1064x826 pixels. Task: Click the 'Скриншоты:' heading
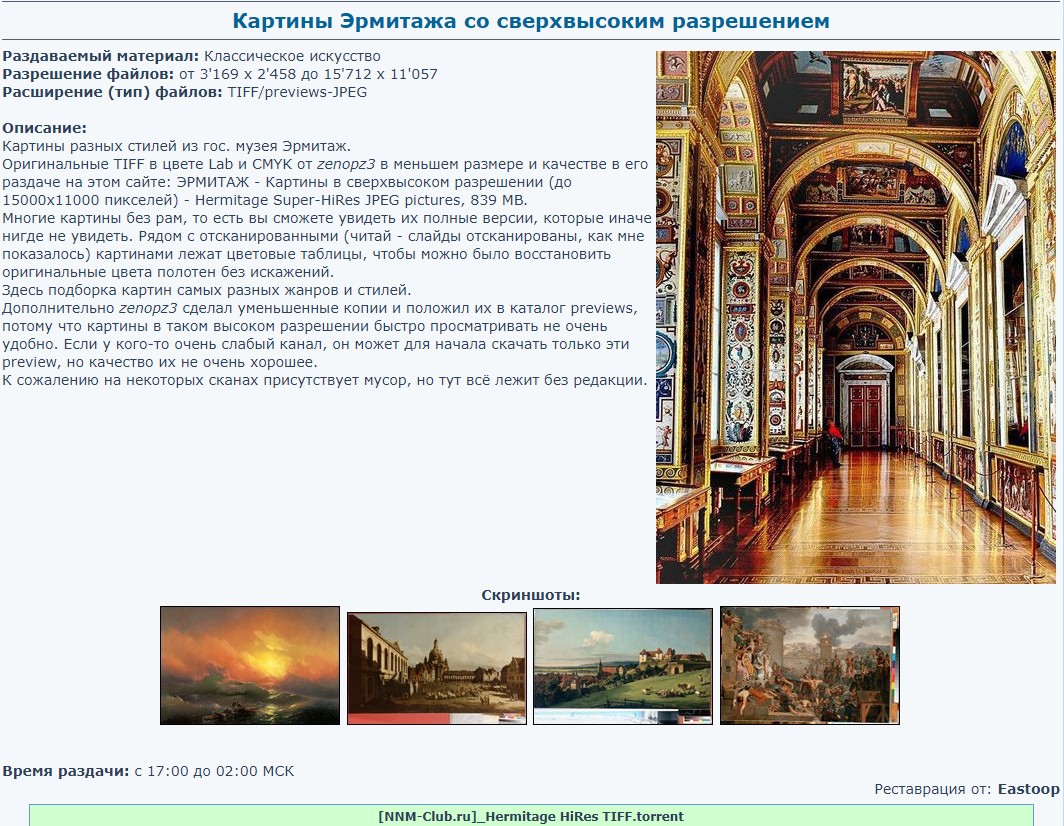[531, 595]
